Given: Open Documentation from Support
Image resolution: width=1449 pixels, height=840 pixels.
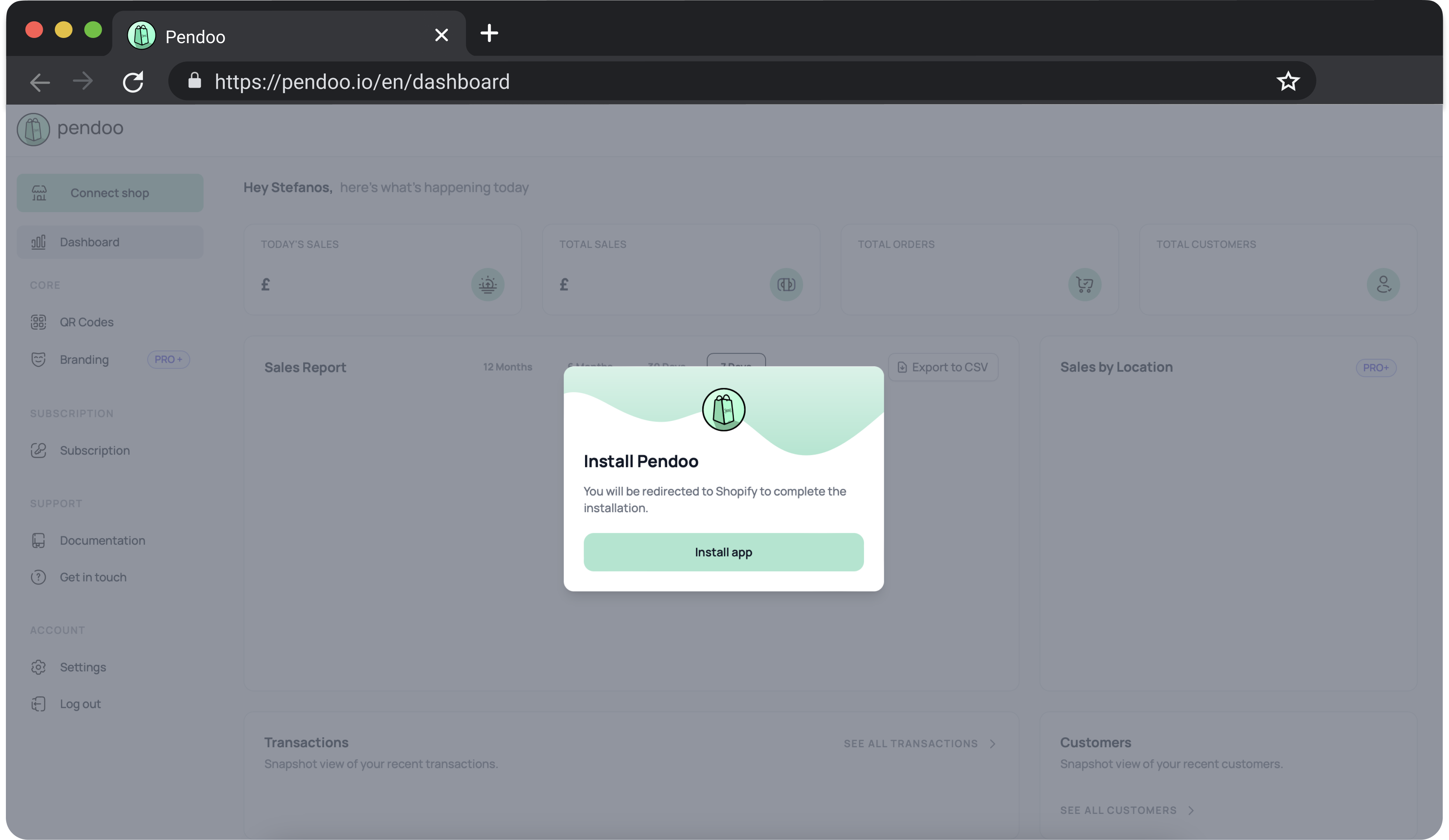Looking at the screenshot, I should coord(102,540).
